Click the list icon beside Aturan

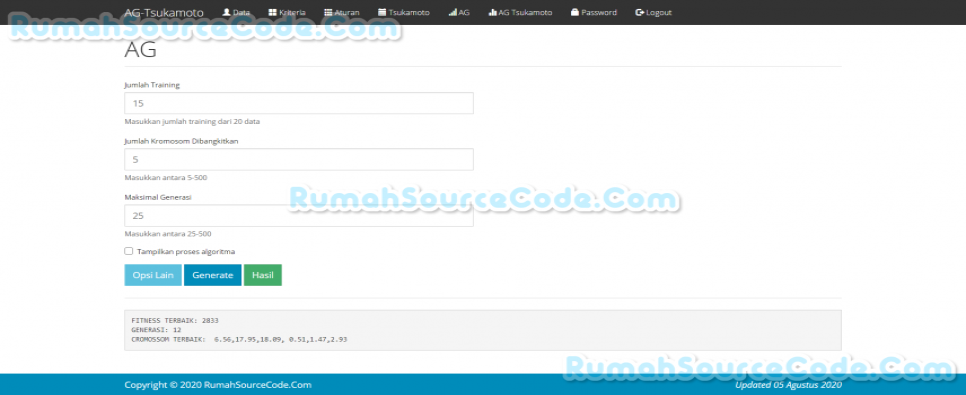[328, 12]
